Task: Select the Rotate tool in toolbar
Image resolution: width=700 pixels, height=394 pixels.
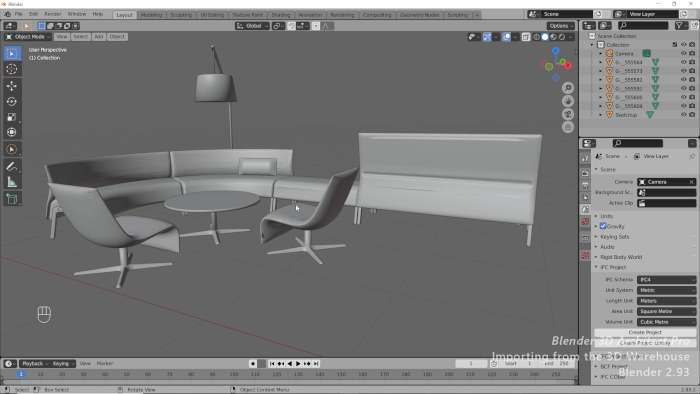Action: pyautogui.click(x=12, y=101)
